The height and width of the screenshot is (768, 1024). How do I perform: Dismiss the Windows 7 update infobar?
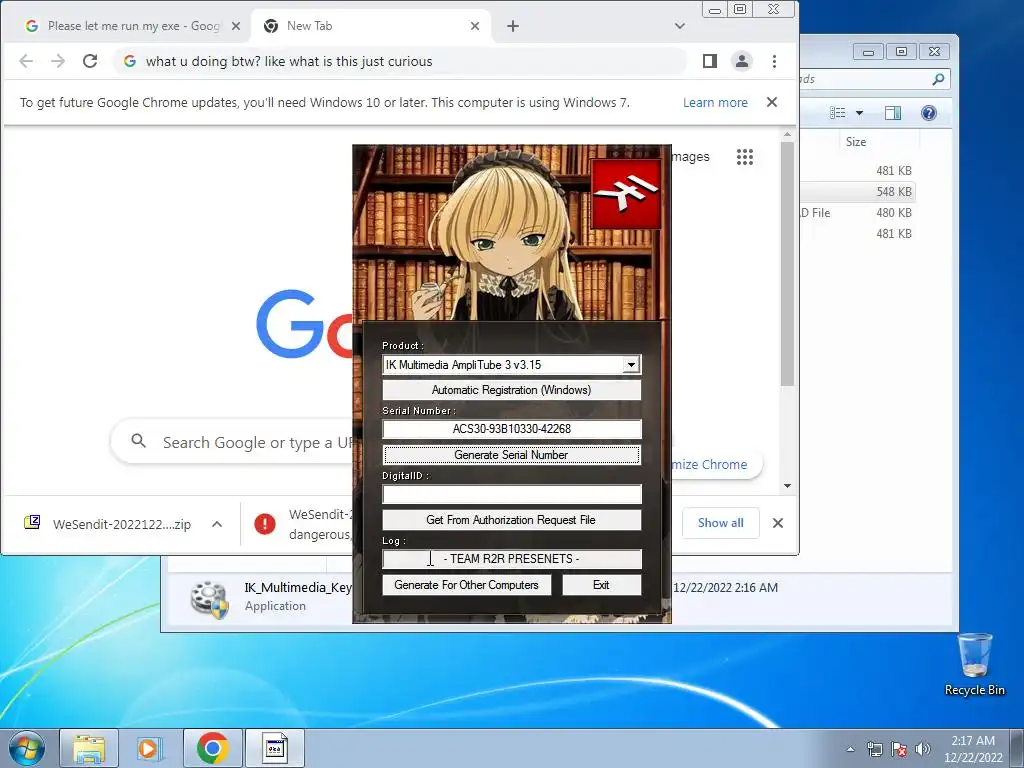coord(772,103)
